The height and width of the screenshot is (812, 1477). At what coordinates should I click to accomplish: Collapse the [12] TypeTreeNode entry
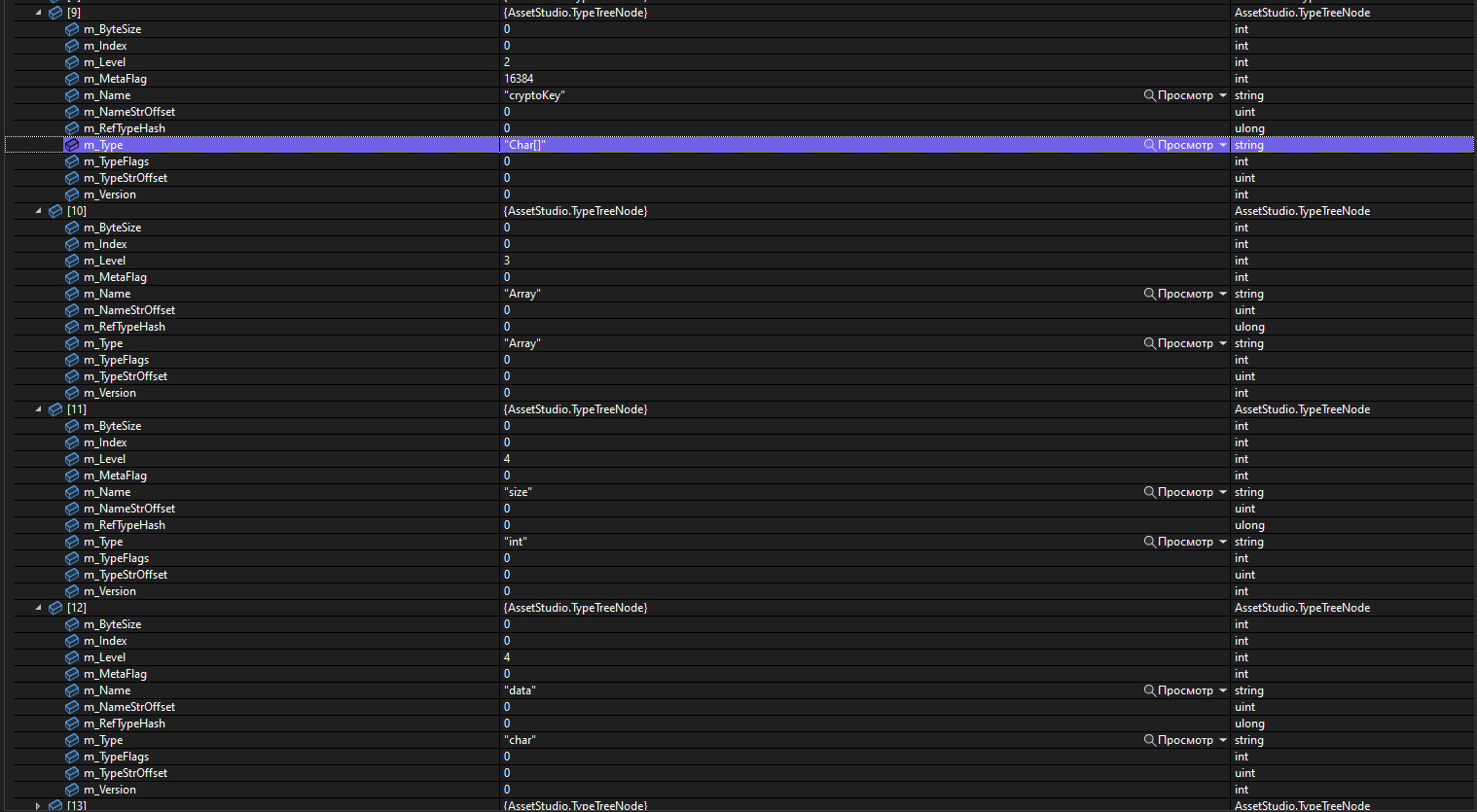39,608
